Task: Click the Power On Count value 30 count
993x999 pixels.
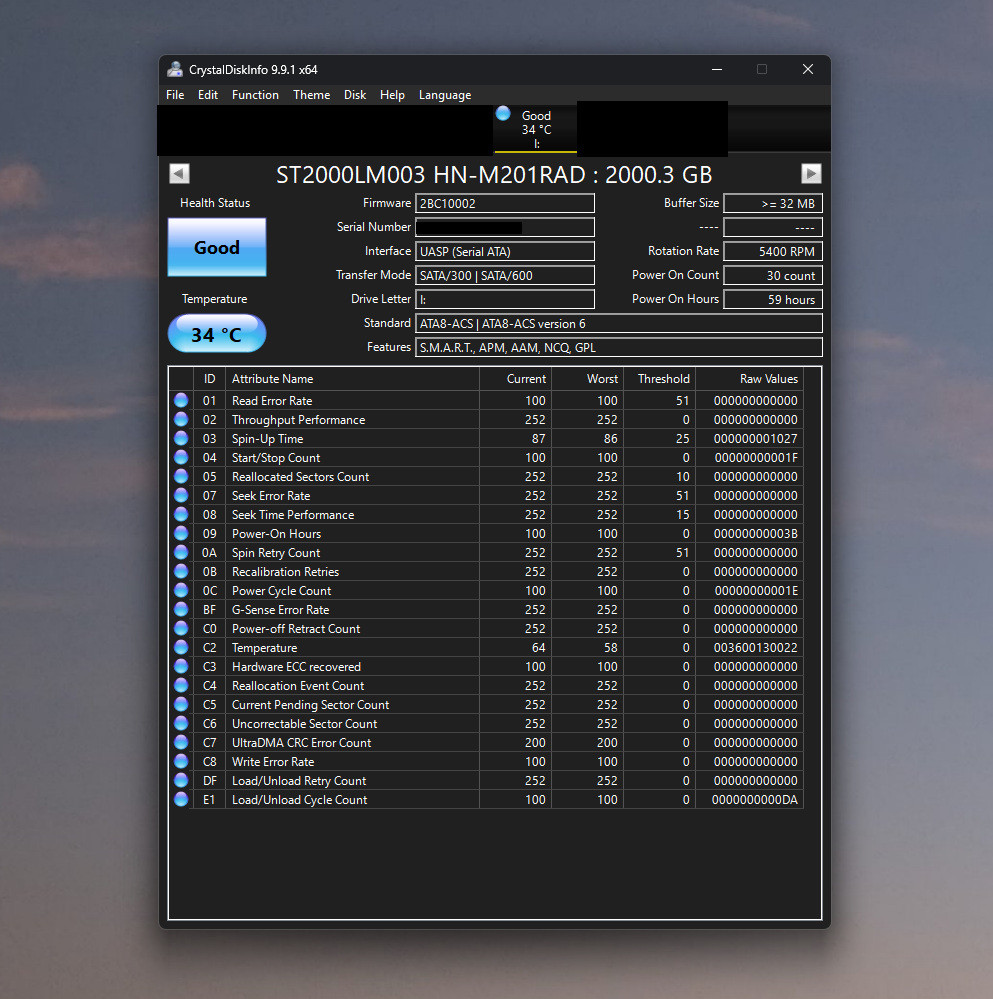Action: click(x=773, y=275)
